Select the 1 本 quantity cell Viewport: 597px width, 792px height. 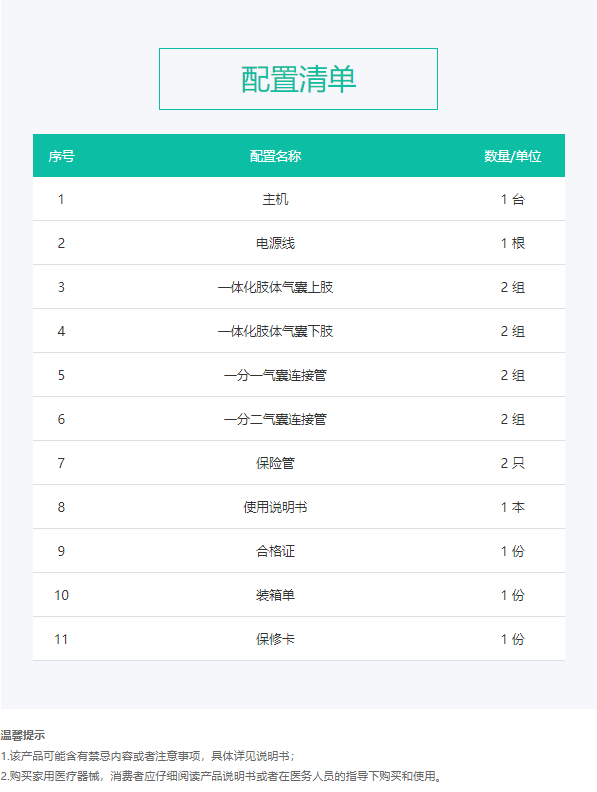[x=513, y=507]
